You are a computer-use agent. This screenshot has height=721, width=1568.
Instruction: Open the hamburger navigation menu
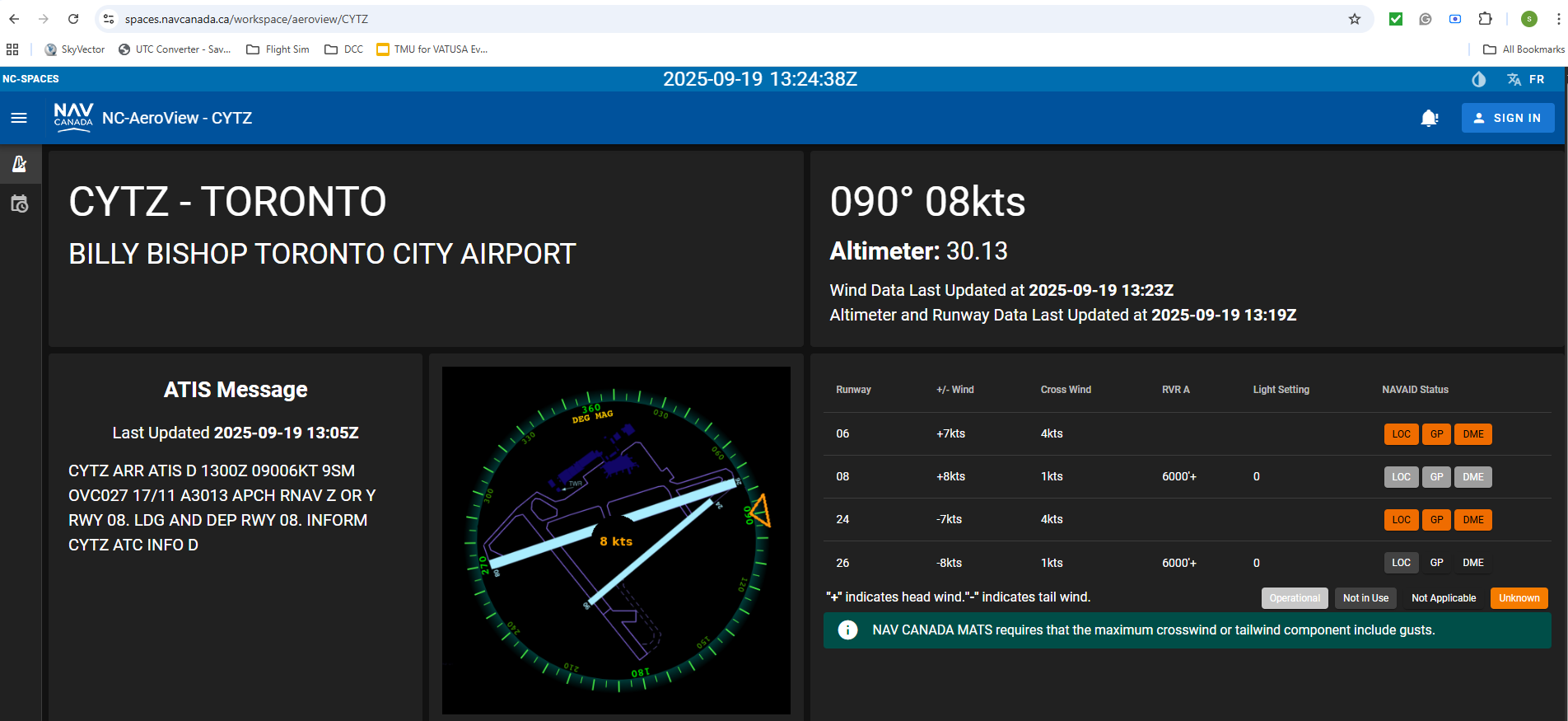point(19,118)
